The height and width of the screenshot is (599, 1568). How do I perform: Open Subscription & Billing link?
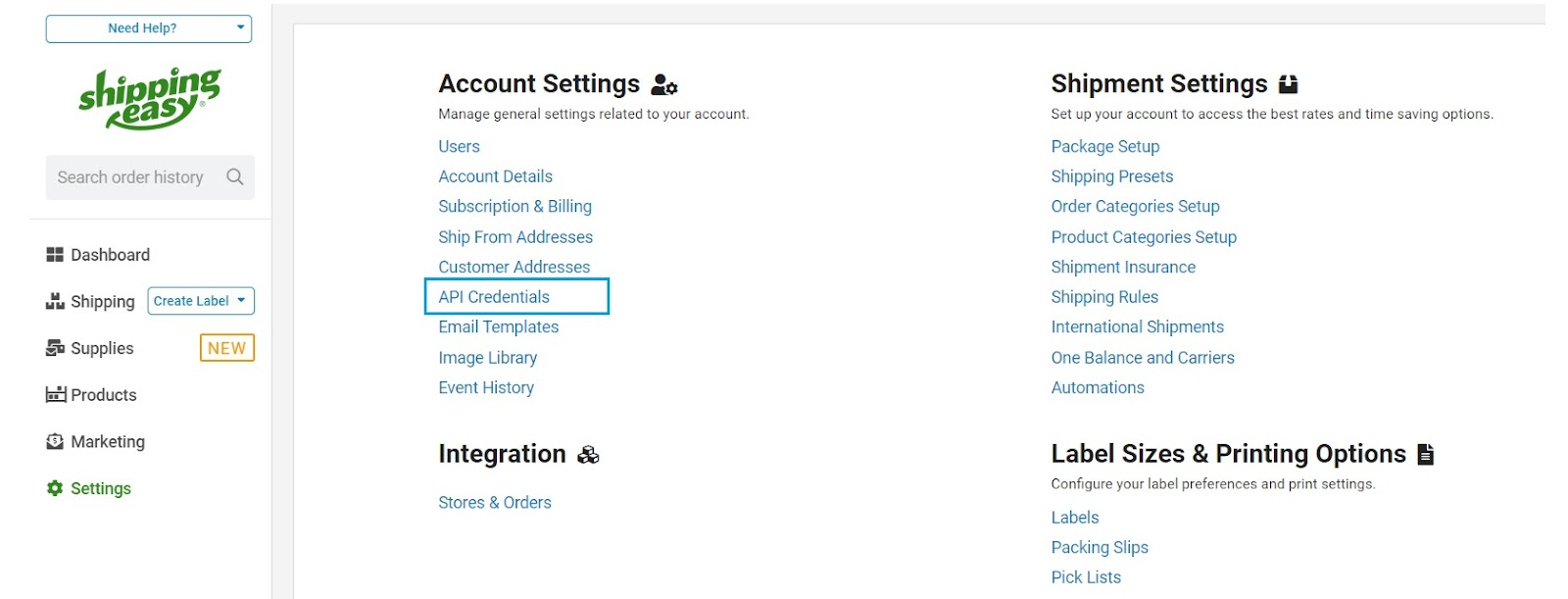click(x=514, y=207)
